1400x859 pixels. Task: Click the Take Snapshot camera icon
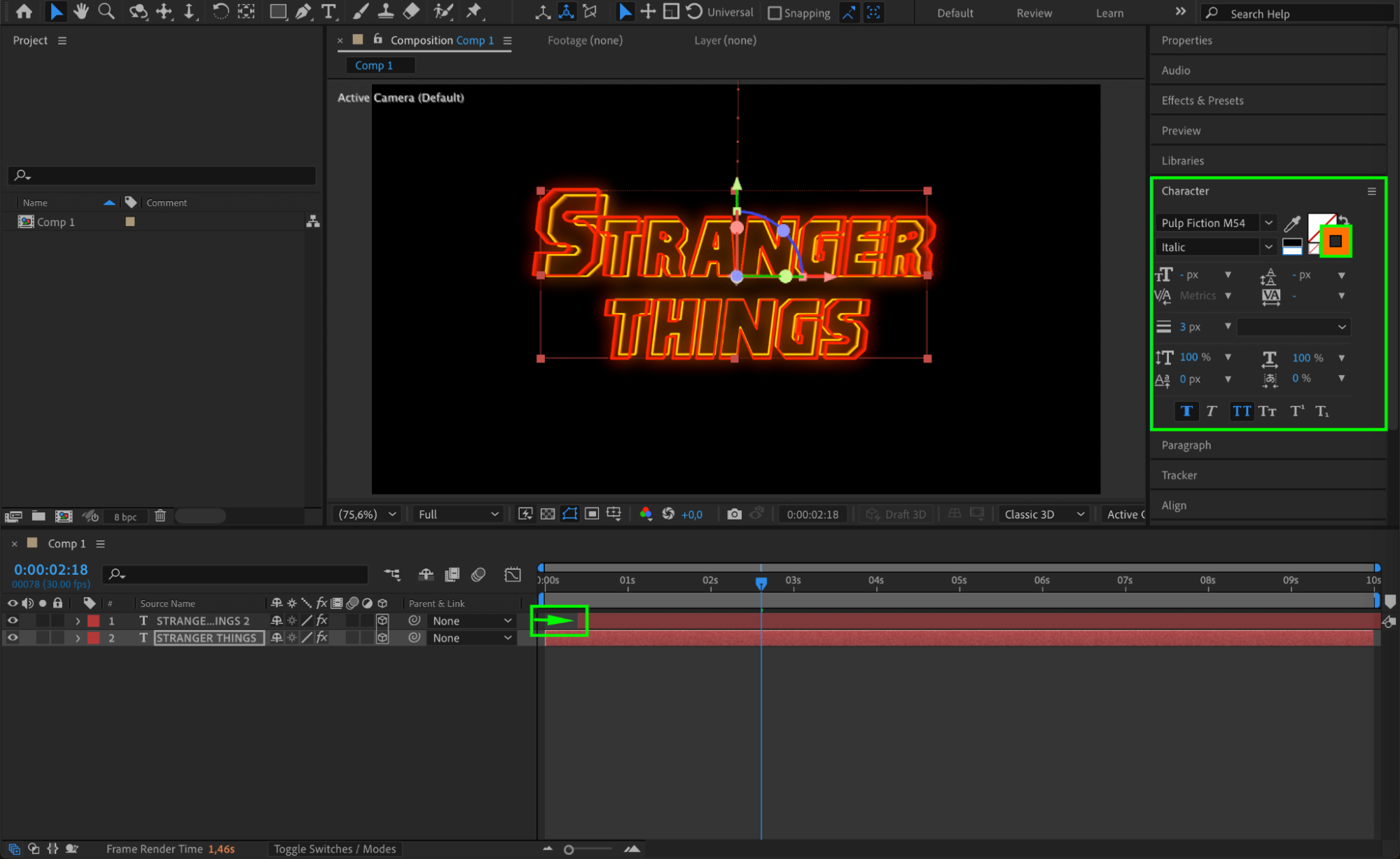(x=733, y=515)
